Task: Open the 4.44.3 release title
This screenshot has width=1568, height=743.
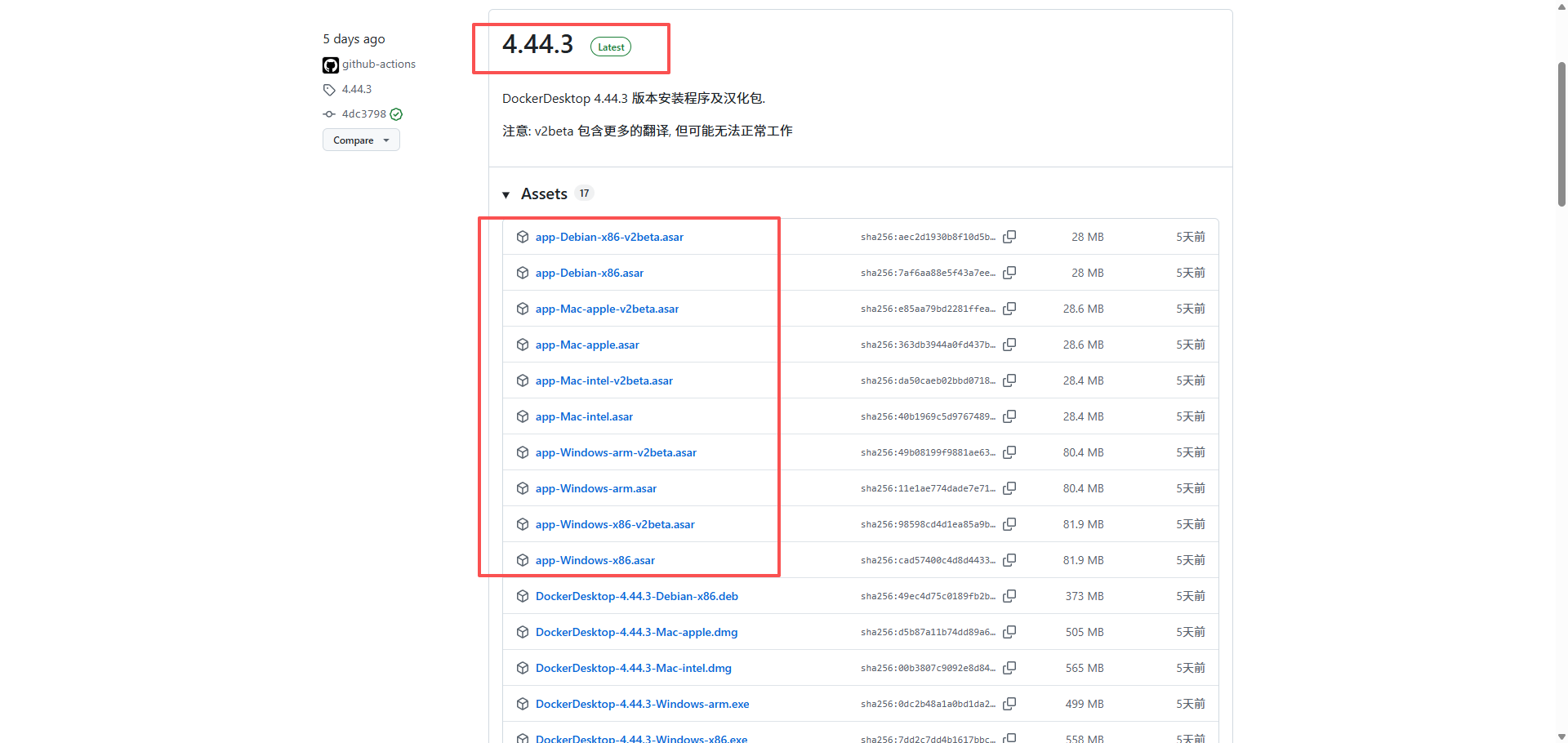Action: tap(537, 44)
